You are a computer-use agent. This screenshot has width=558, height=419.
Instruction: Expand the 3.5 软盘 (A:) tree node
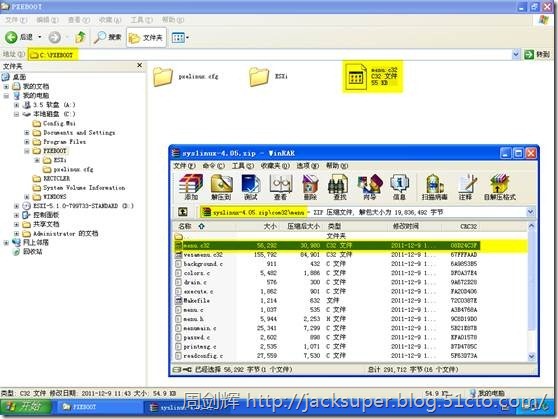pyautogui.click(x=16, y=105)
